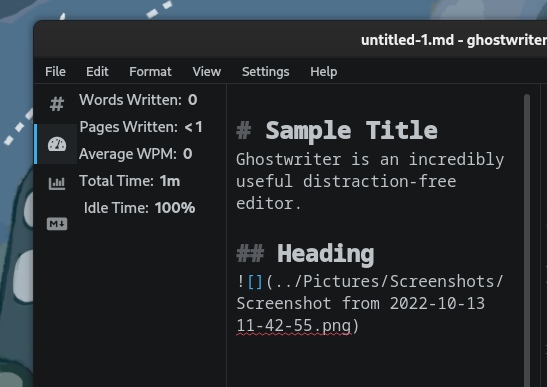The height and width of the screenshot is (387, 547).
Task: Open the Settings menu
Action: pyautogui.click(x=265, y=72)
